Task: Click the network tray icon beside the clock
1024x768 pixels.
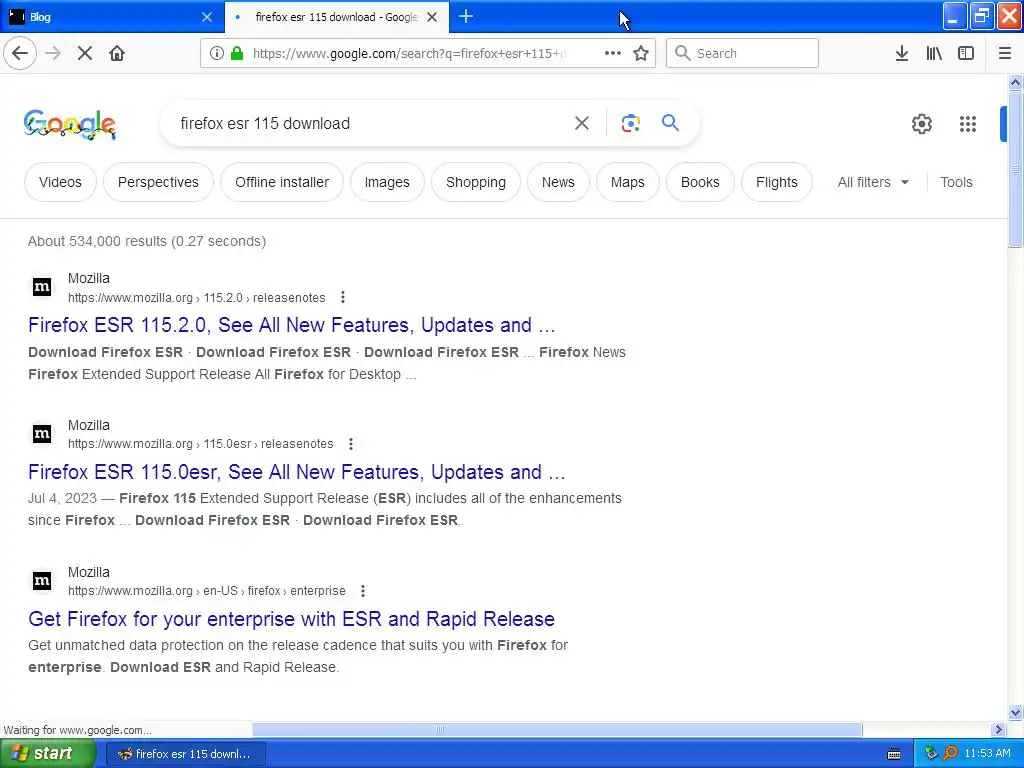Action: [x=931, y=754]
